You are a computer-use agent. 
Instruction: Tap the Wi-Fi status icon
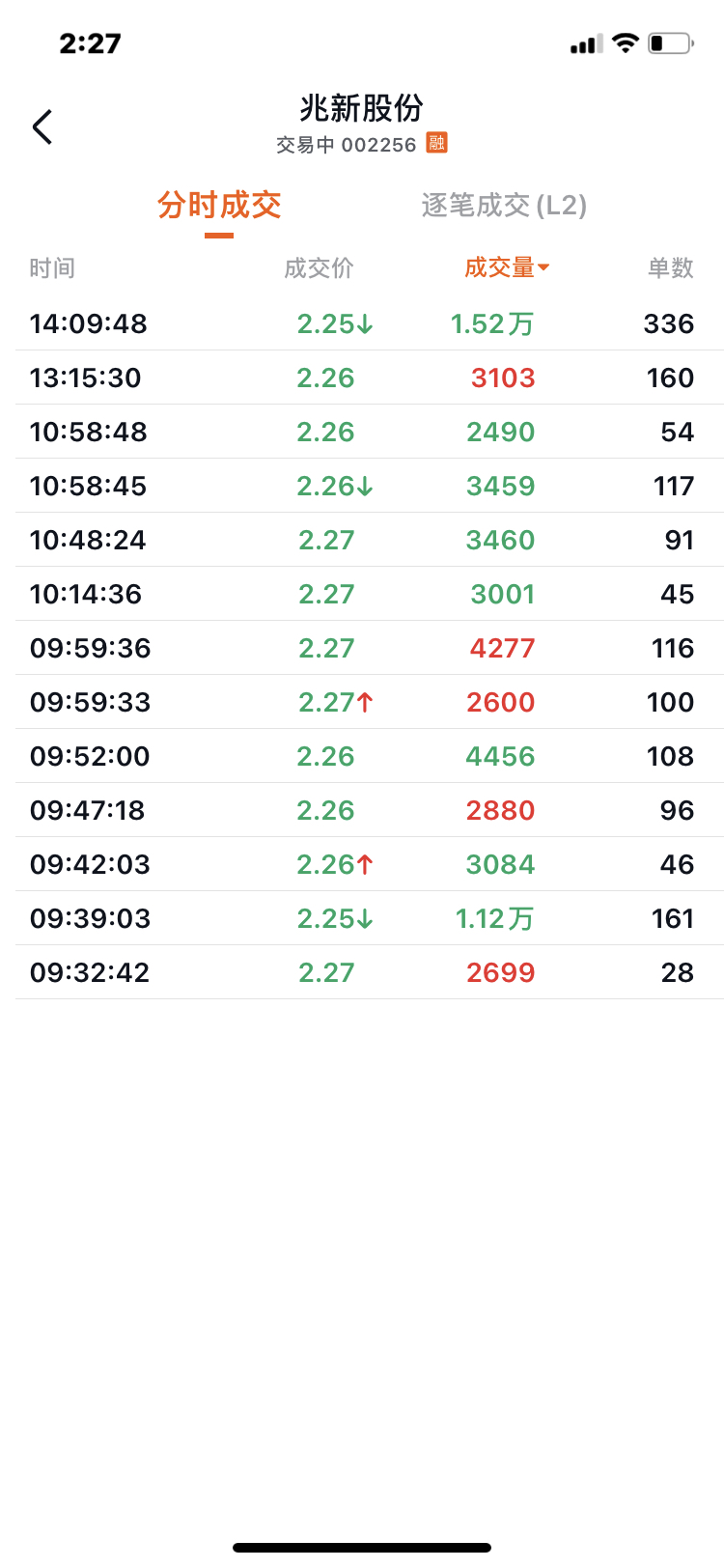626,42
